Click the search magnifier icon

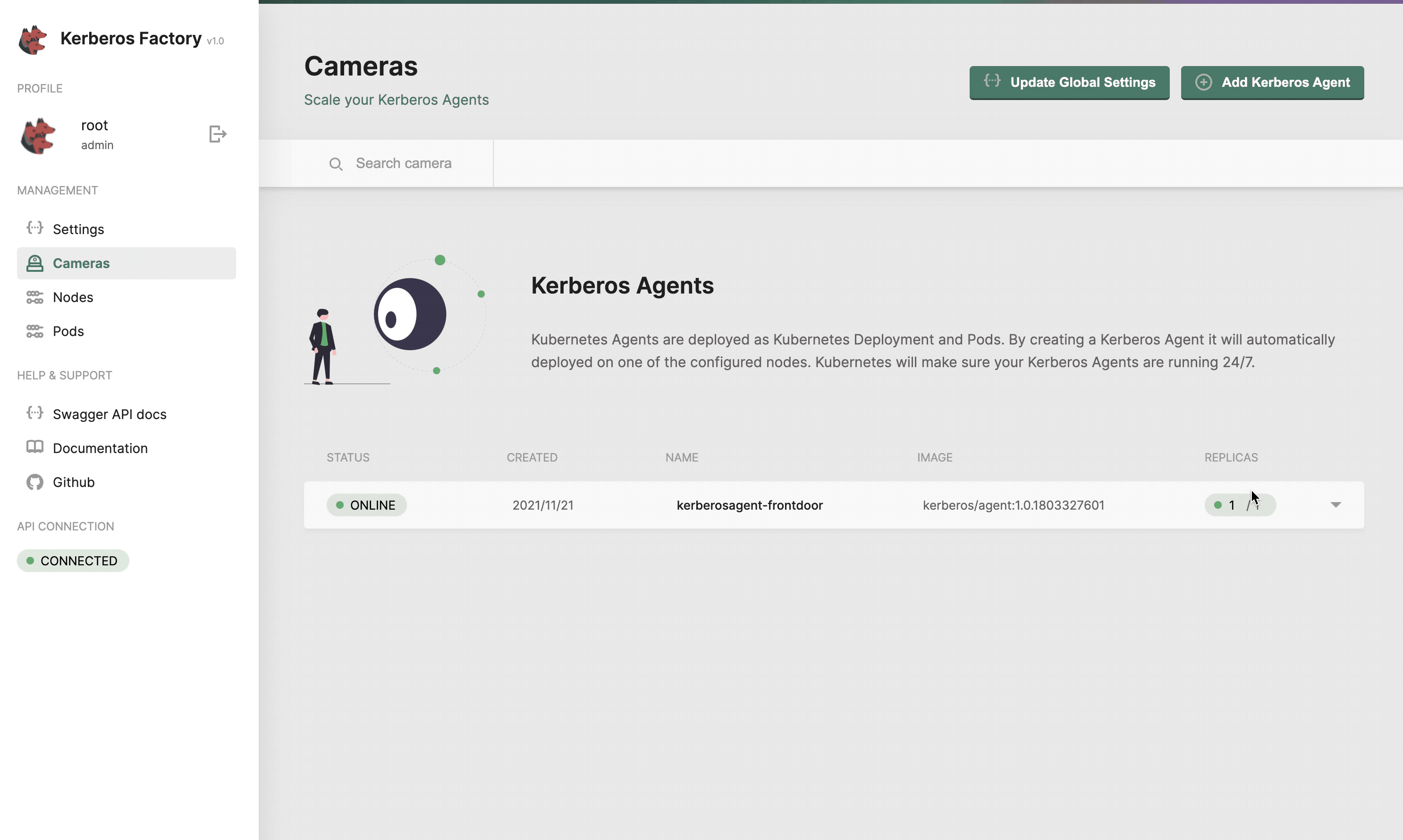[x=336, y=163]
